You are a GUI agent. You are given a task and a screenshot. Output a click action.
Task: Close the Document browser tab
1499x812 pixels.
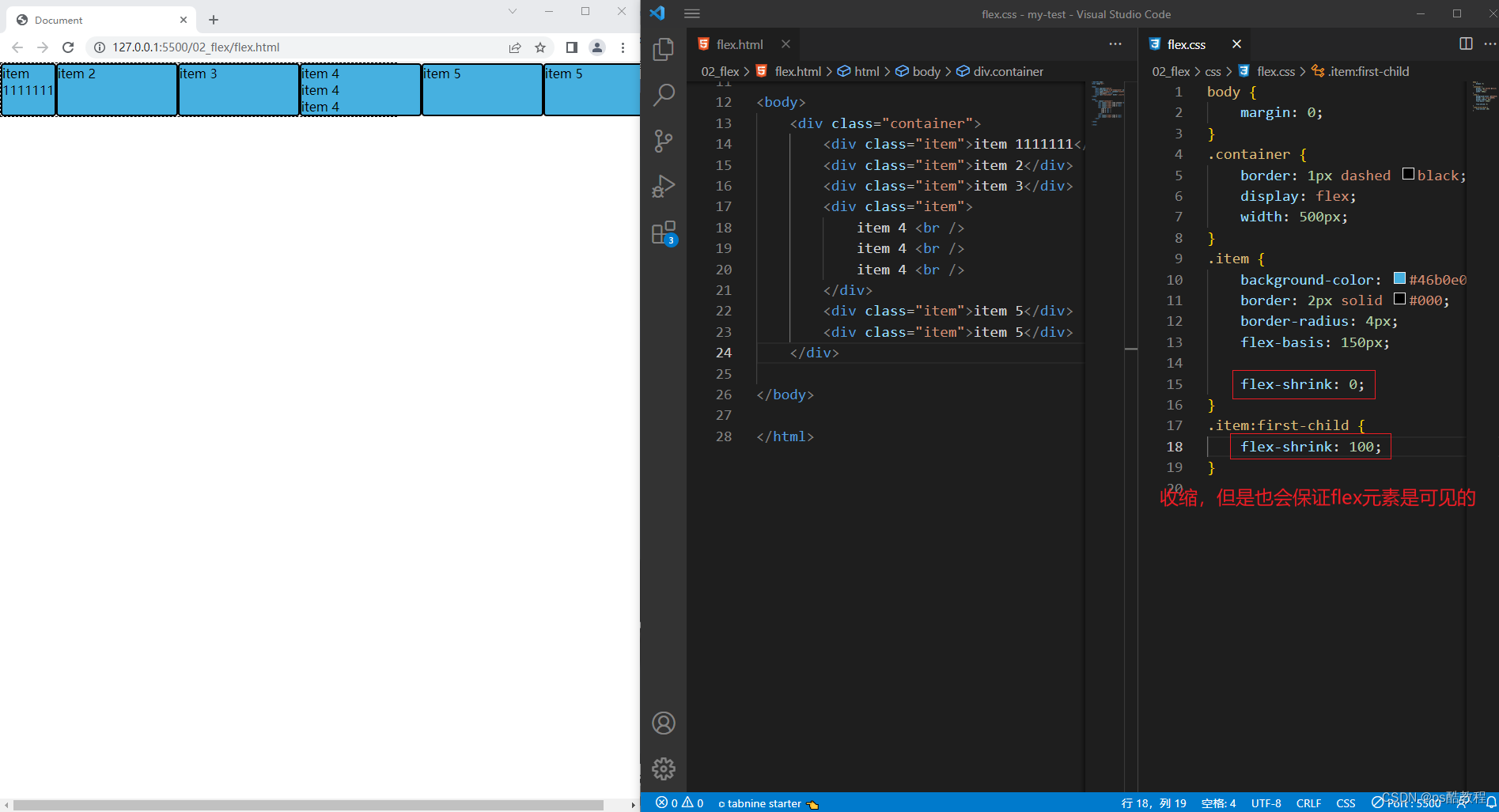pyautogui.click(x=184, y=20)
